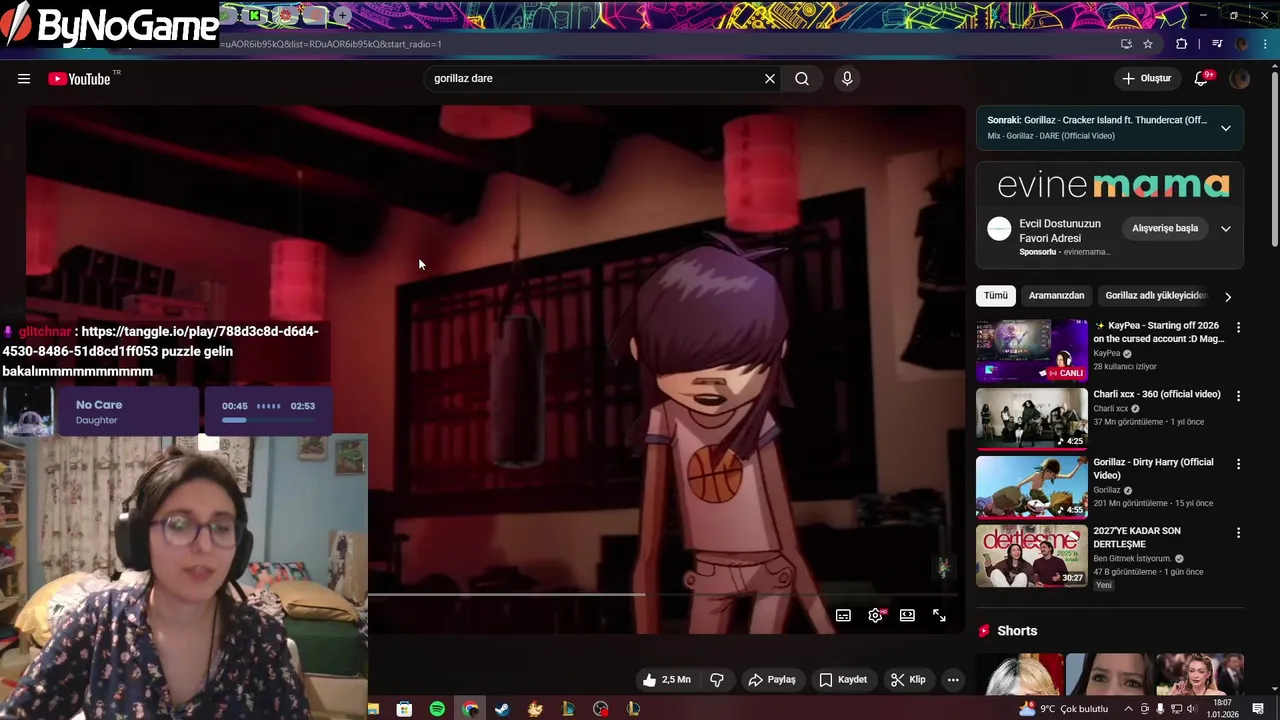Open the YouTube hamburger guide menu
This screenshot has width=1280, height=720.
click(x=24, y=79)
